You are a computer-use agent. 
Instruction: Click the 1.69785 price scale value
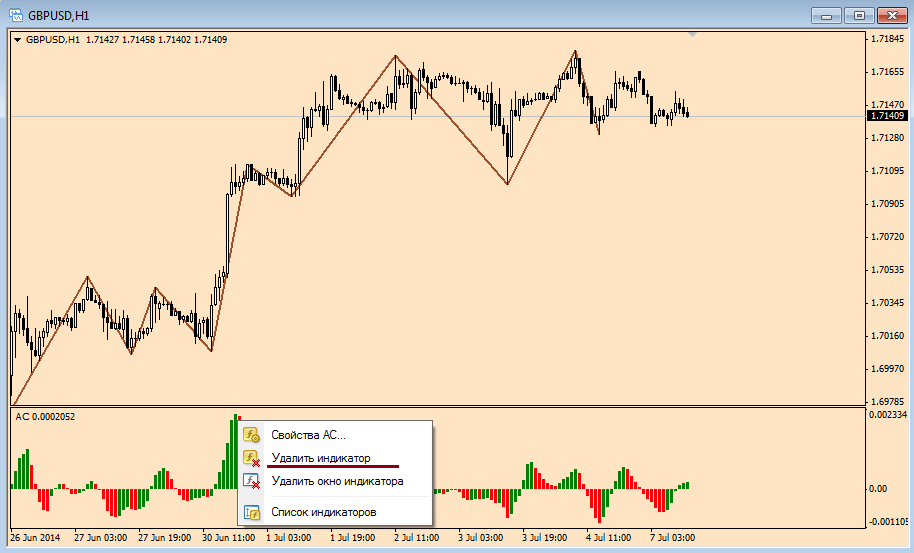(887, 401)
